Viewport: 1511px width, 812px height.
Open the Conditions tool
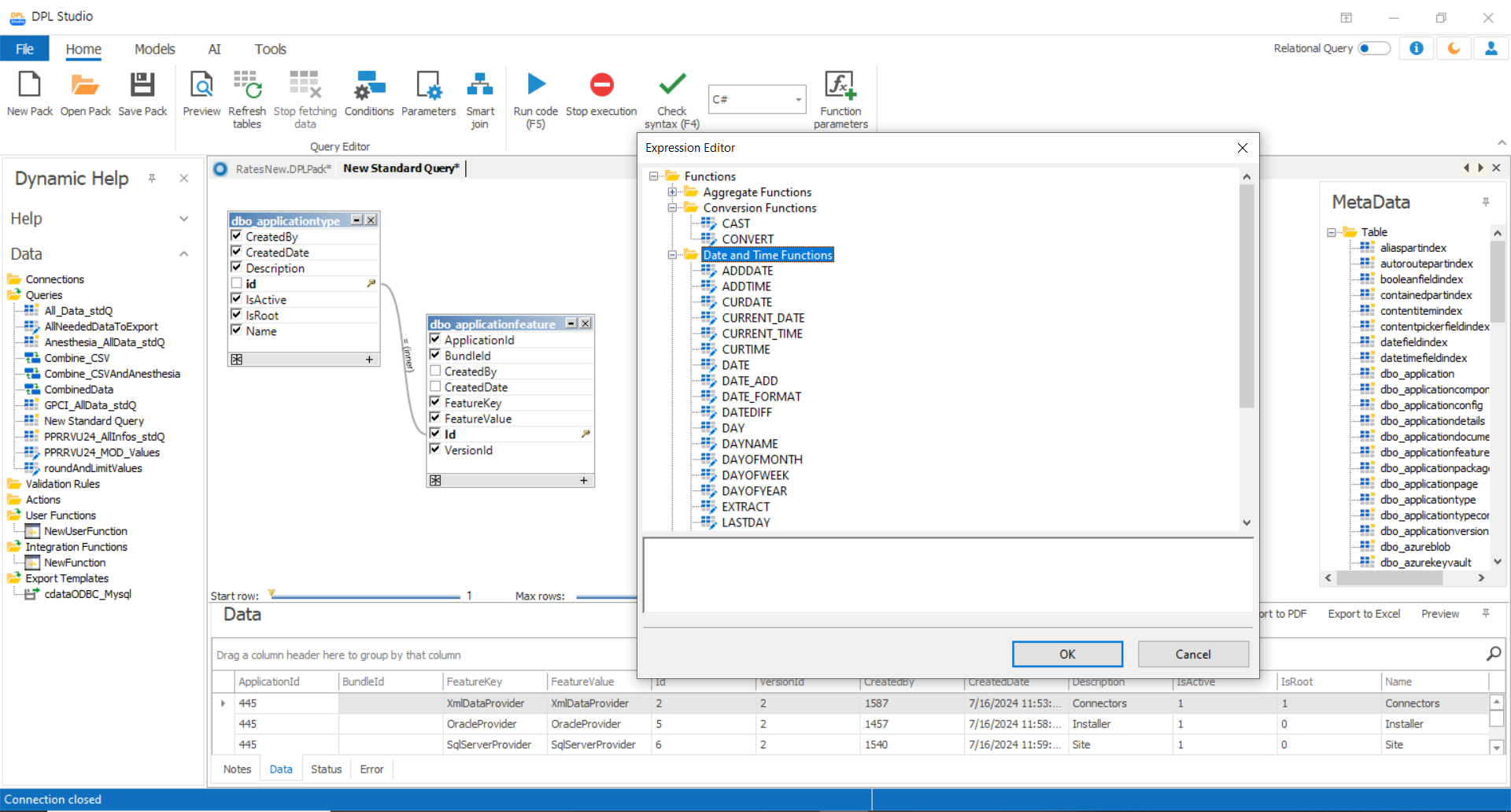pos(368,85)
